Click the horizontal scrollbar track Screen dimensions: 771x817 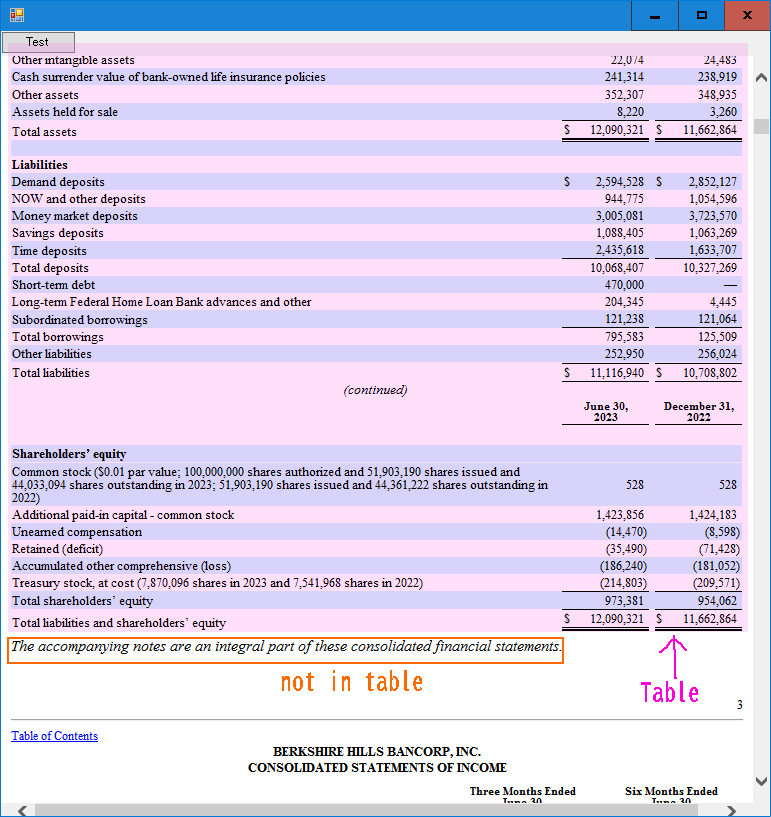(377, 810)
